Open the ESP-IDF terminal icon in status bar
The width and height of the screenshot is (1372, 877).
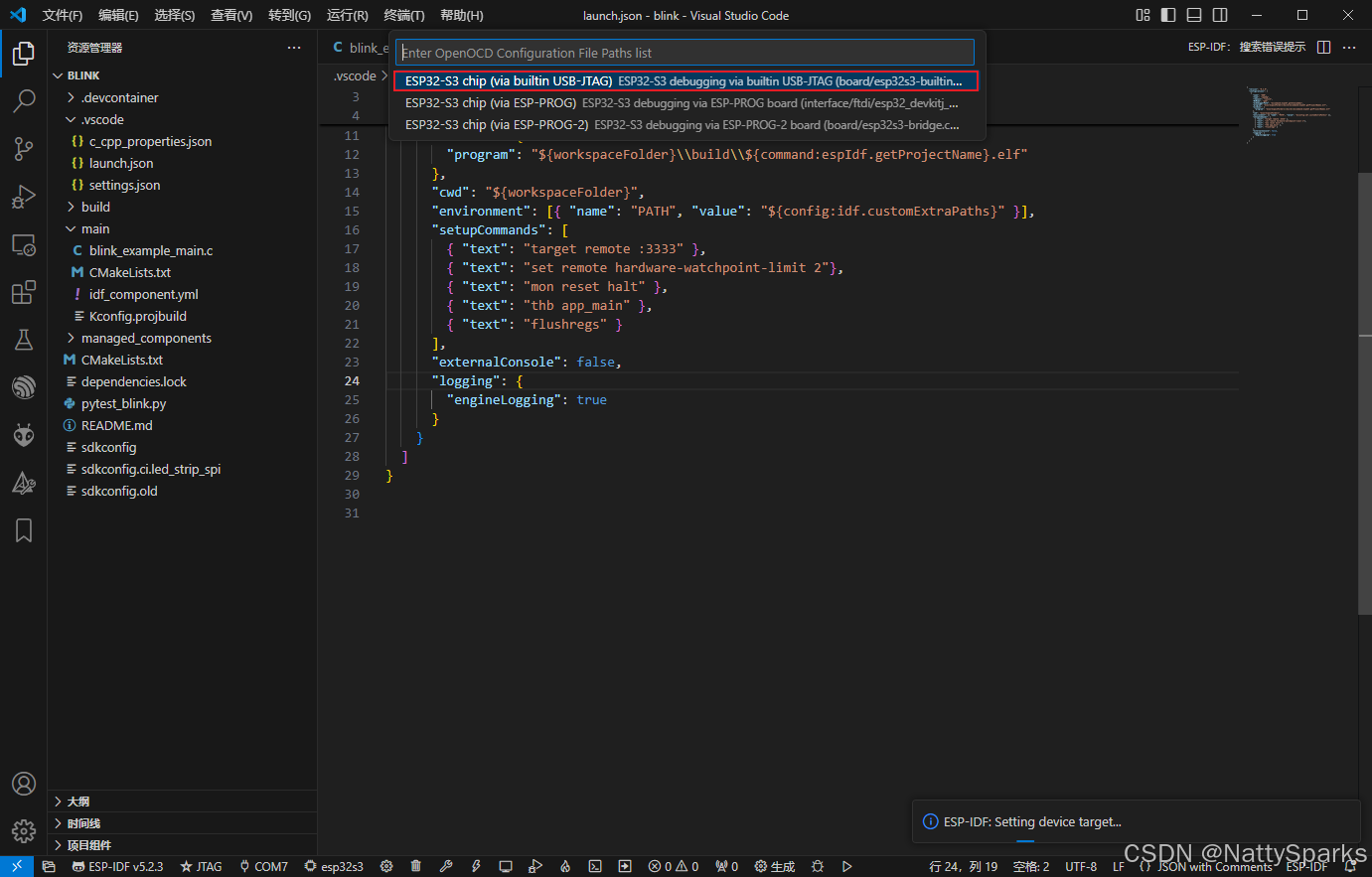click(595, 866)
